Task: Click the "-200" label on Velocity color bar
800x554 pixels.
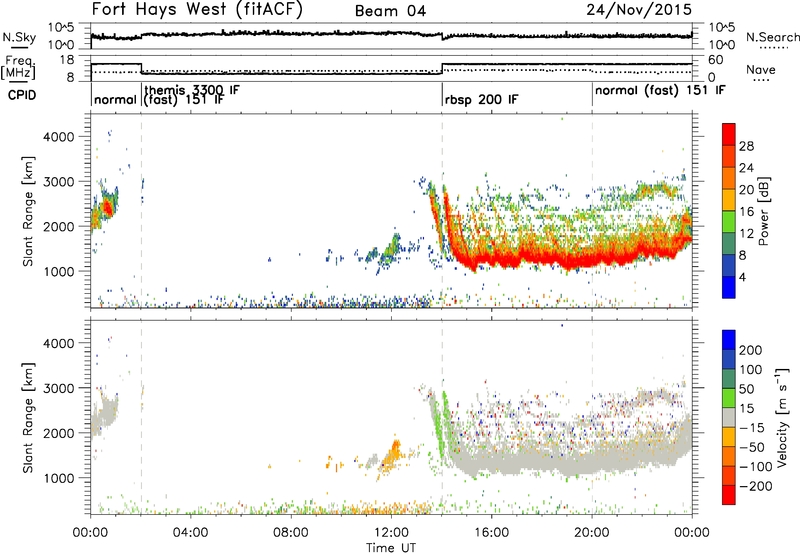Action: pyautogui.click(x=756, y=486)
